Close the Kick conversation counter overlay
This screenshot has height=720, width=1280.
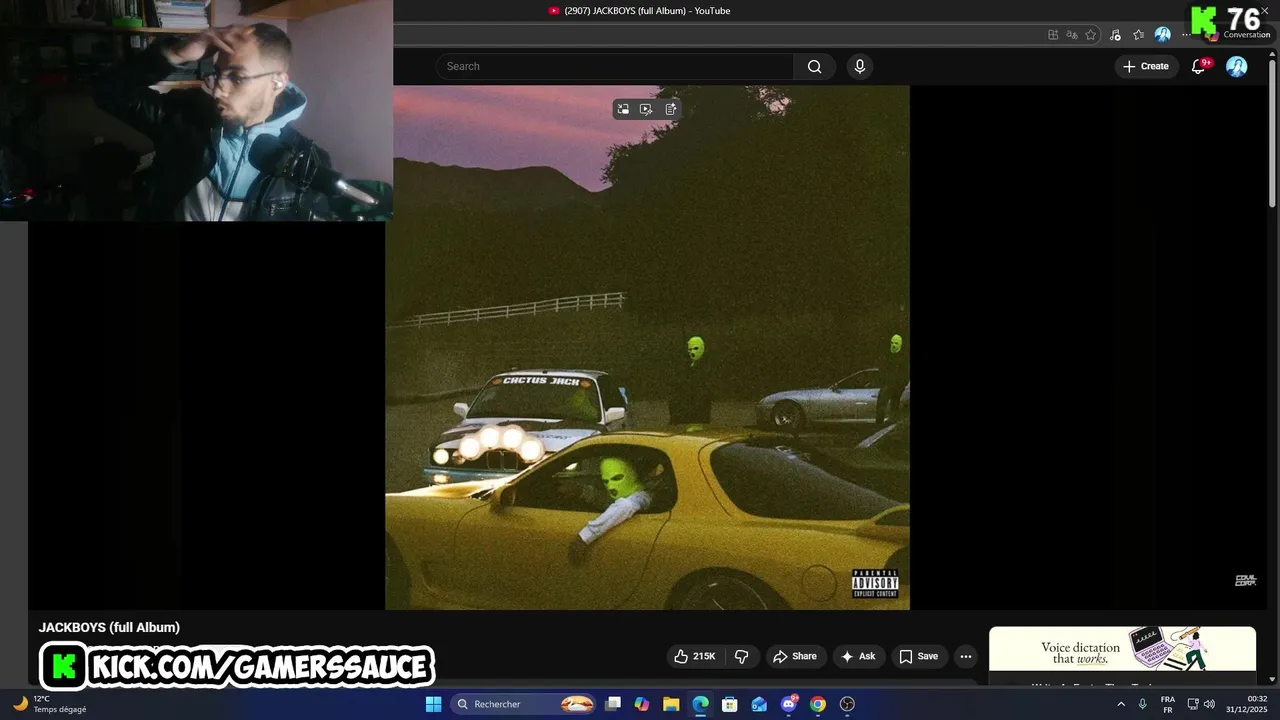1264,11
